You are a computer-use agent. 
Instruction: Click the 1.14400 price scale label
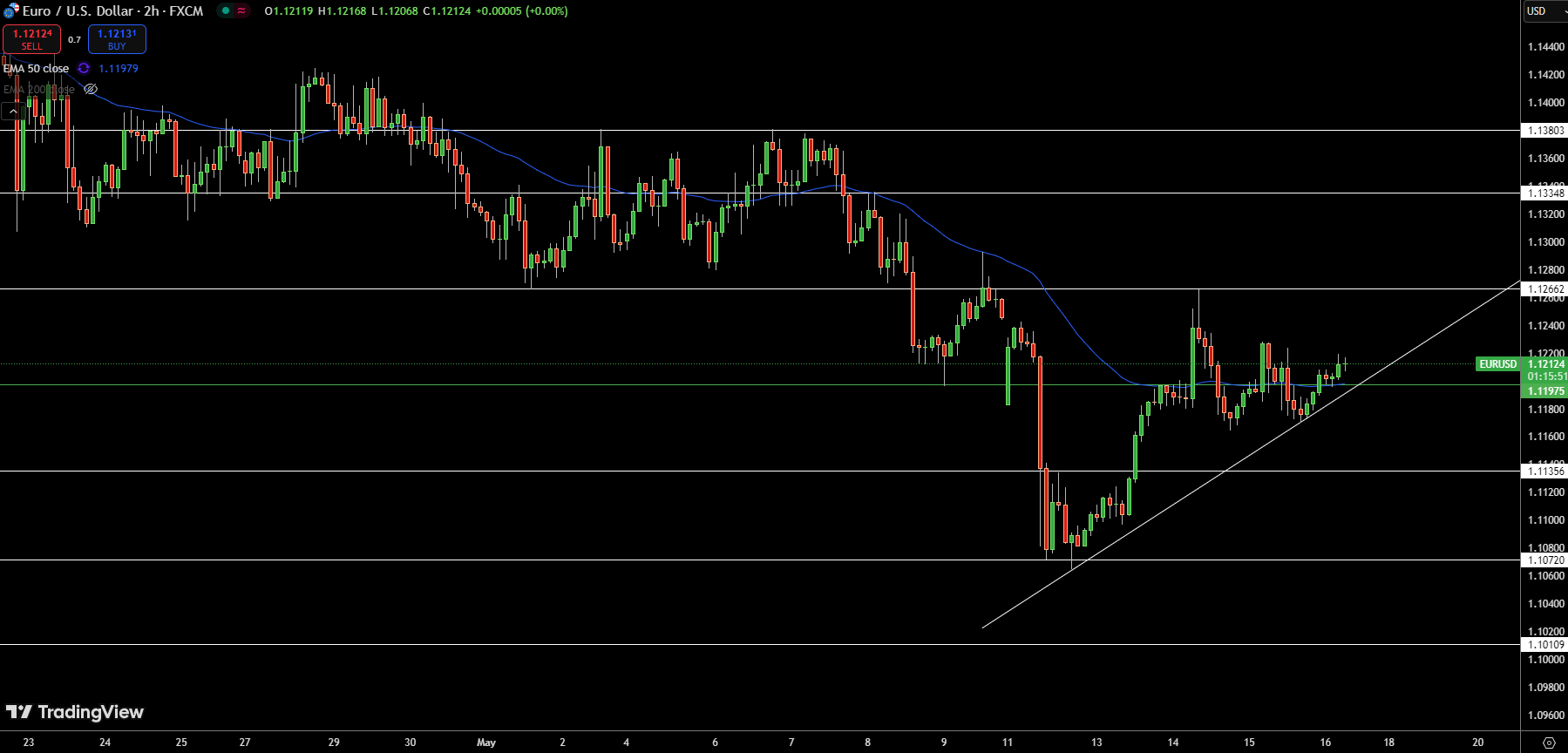coord(1546,46)
